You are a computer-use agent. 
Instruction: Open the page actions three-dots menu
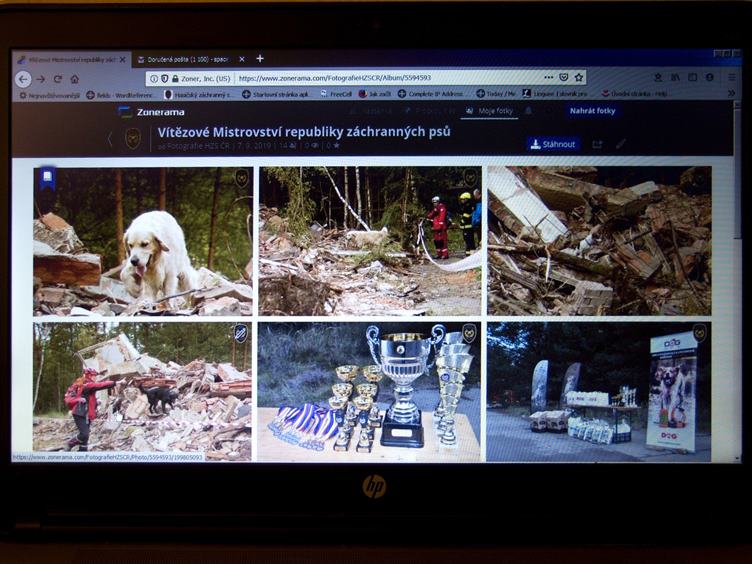pos(549,77)
